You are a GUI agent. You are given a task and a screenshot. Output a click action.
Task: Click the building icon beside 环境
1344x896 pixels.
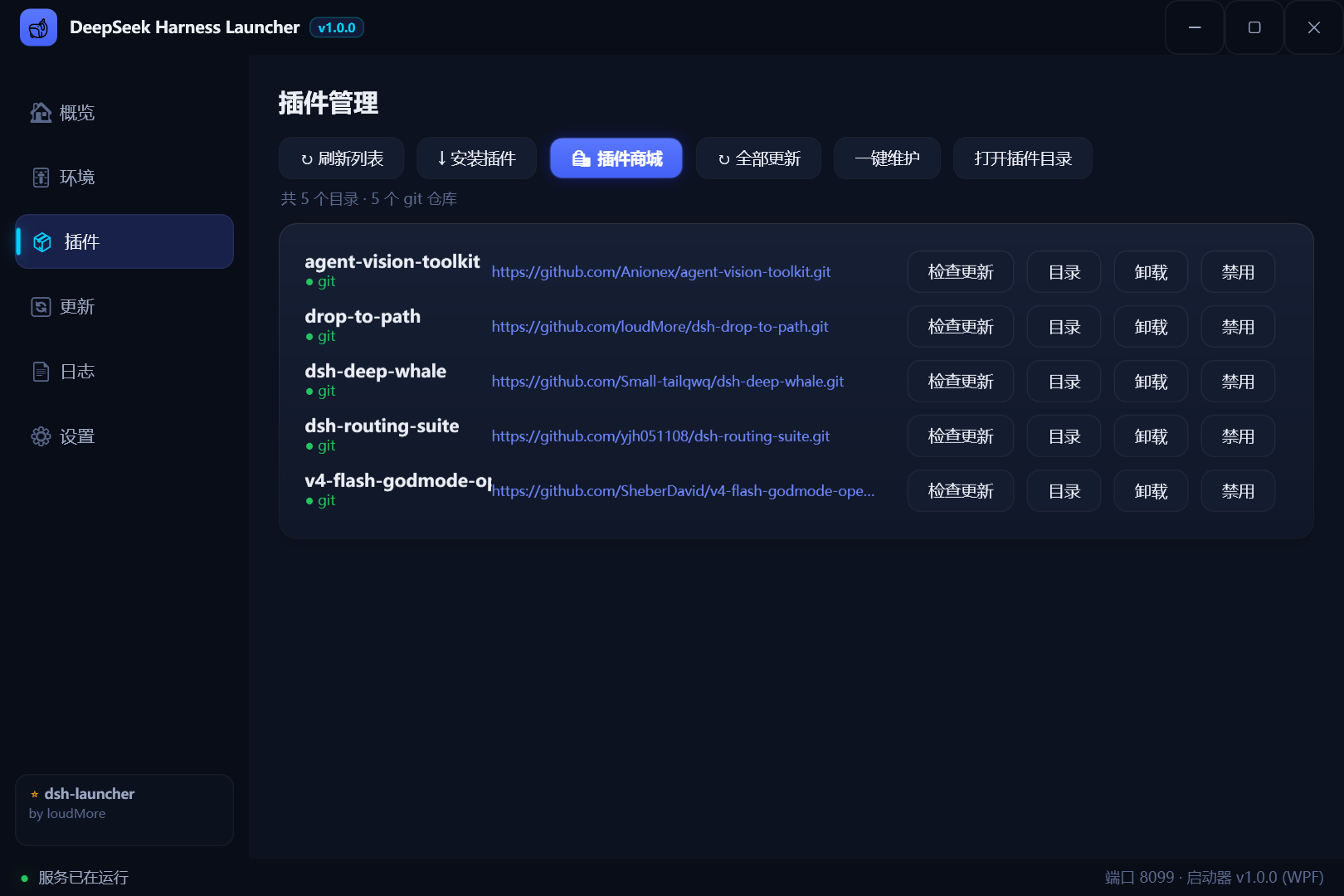pos(41,178)
